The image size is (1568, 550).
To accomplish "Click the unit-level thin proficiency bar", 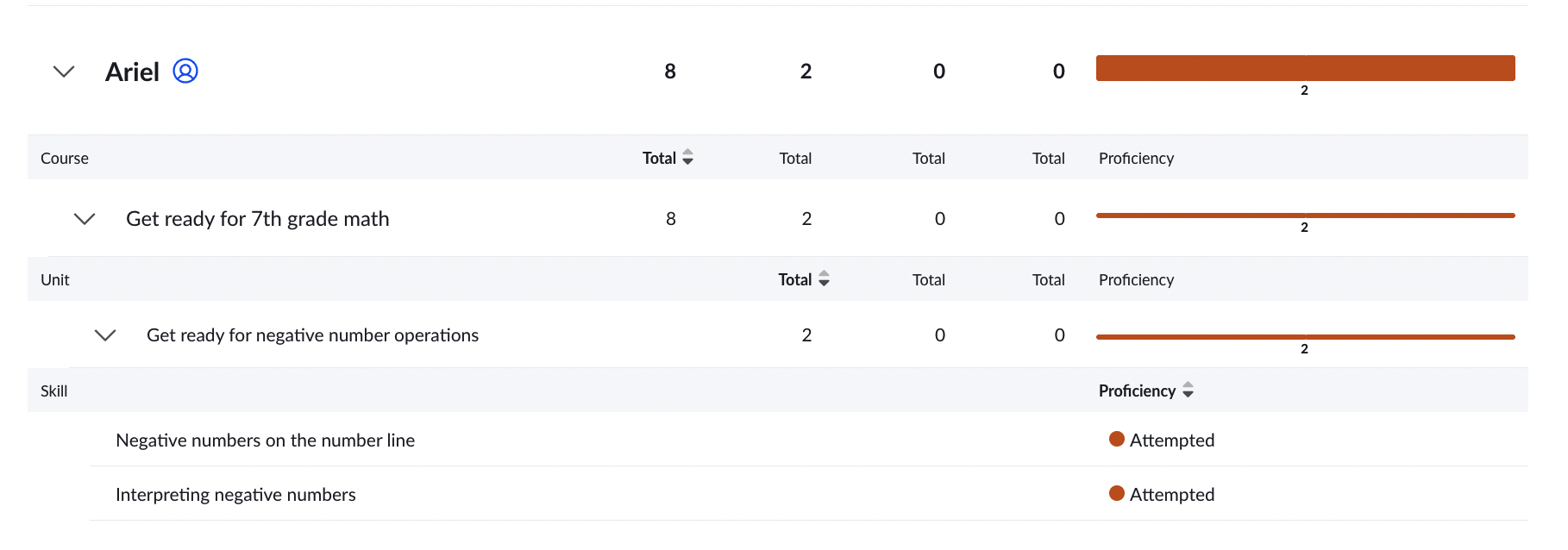I will tap(1305, 337).
